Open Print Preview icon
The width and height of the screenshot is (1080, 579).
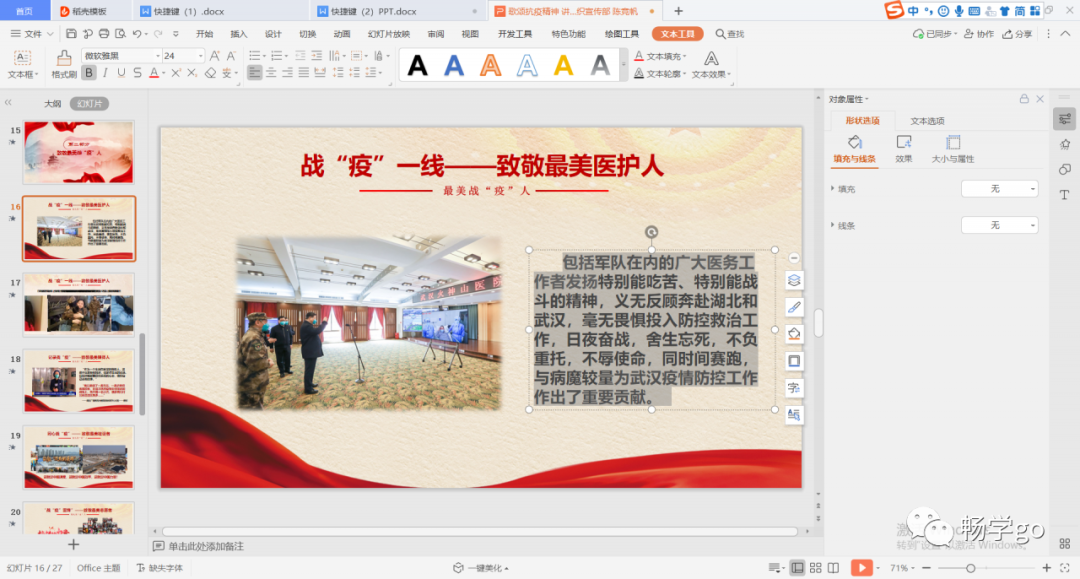[120, 34]
